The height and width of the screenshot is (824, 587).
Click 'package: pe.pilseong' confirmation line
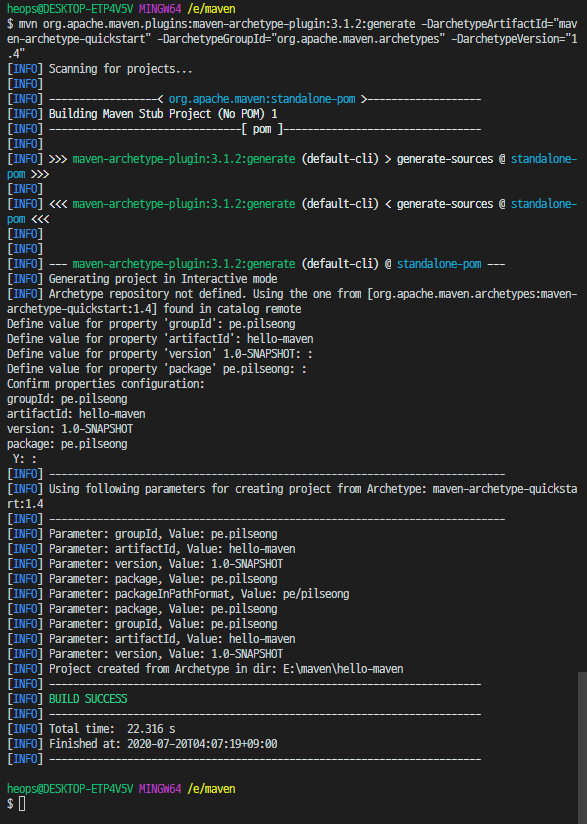[x=67, y=444]
